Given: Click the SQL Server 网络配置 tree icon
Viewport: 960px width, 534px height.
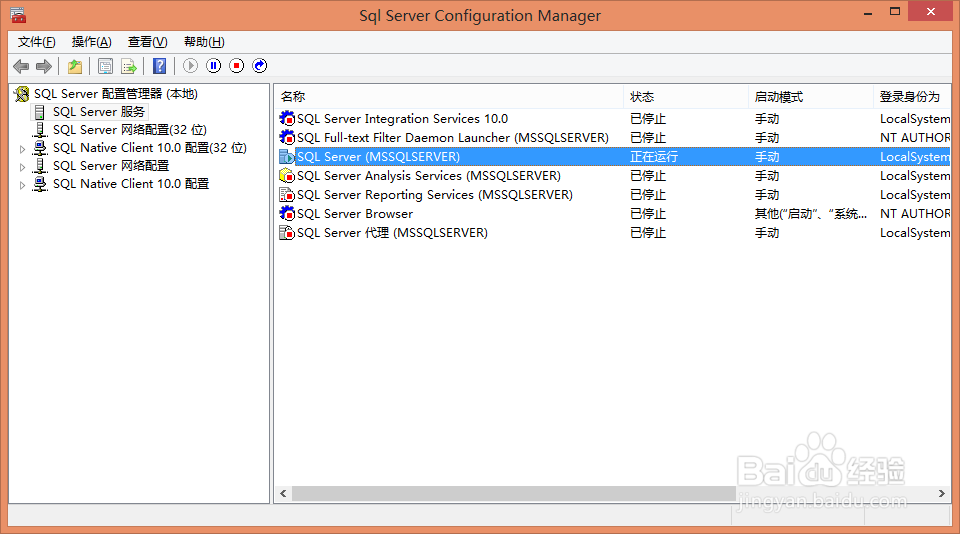Looking at the screenshot, I should coord(40,165).
